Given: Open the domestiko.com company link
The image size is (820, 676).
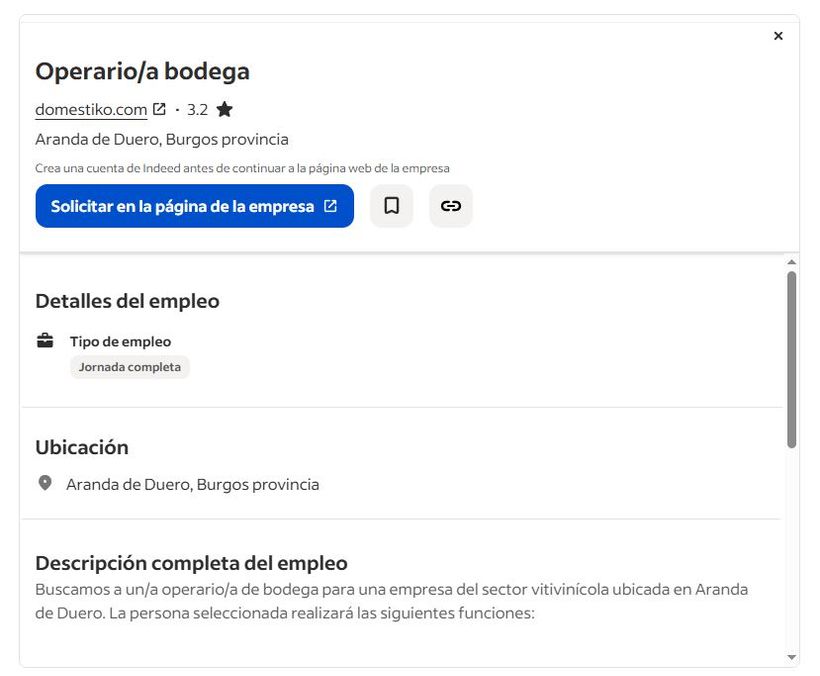Looking at the screenshot, I should tap(91, 109).
